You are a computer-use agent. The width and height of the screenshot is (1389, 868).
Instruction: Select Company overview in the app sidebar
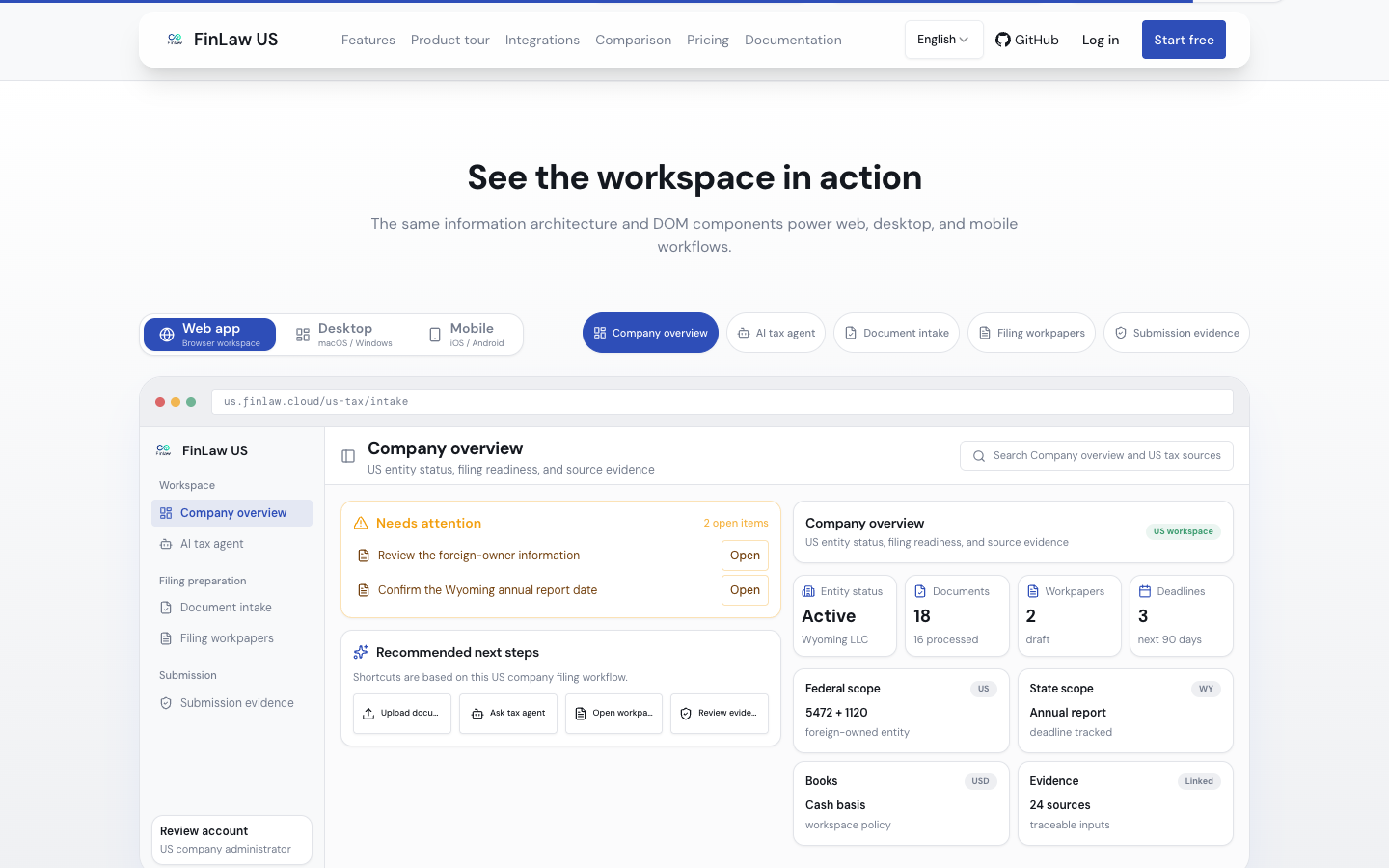231,513
